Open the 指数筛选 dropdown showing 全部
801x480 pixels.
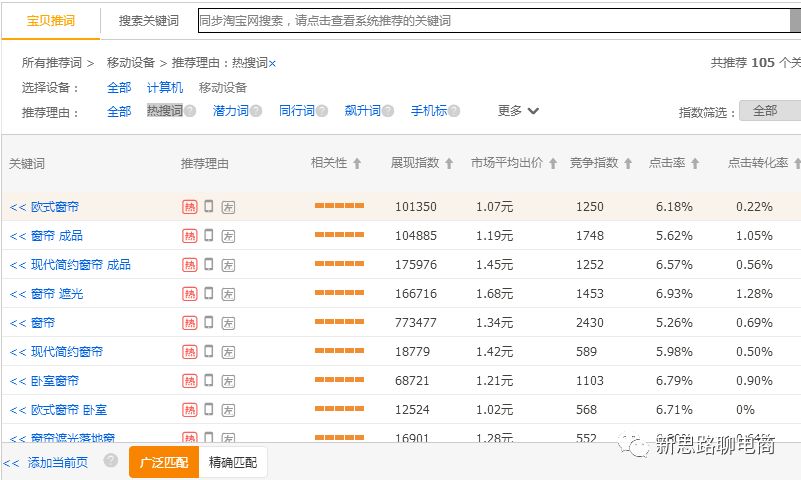click(x=769, y=111)
